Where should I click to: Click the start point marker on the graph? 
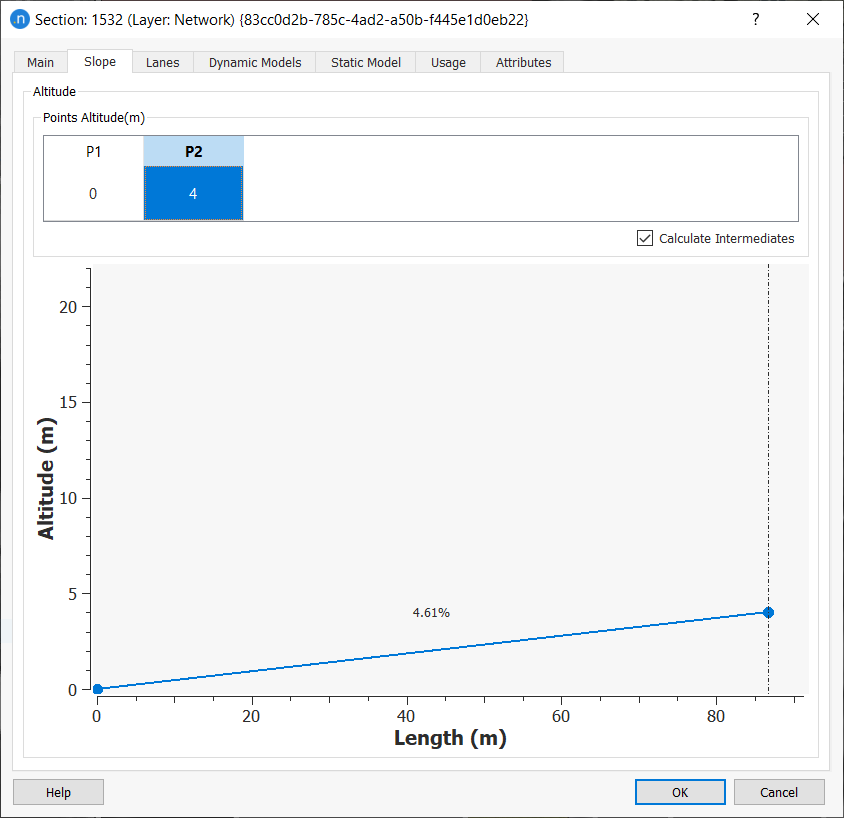(97, 689)
